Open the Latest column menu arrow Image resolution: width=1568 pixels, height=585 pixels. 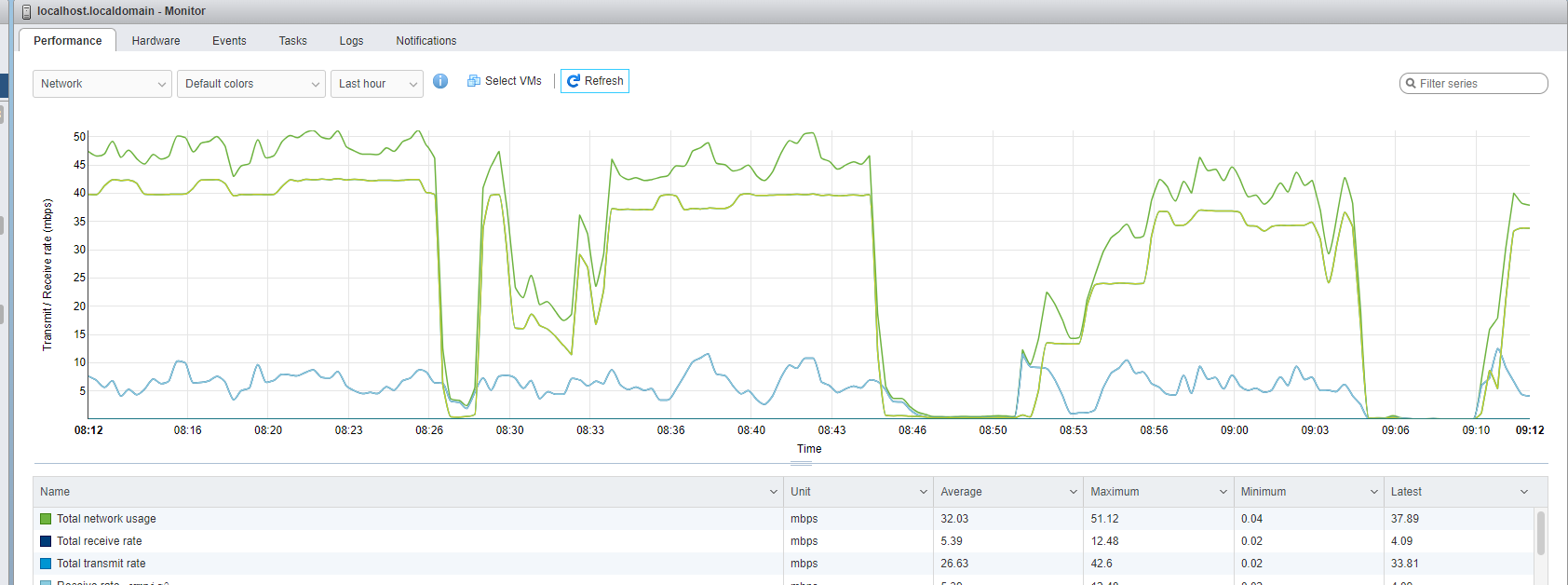pos(1524,492)
